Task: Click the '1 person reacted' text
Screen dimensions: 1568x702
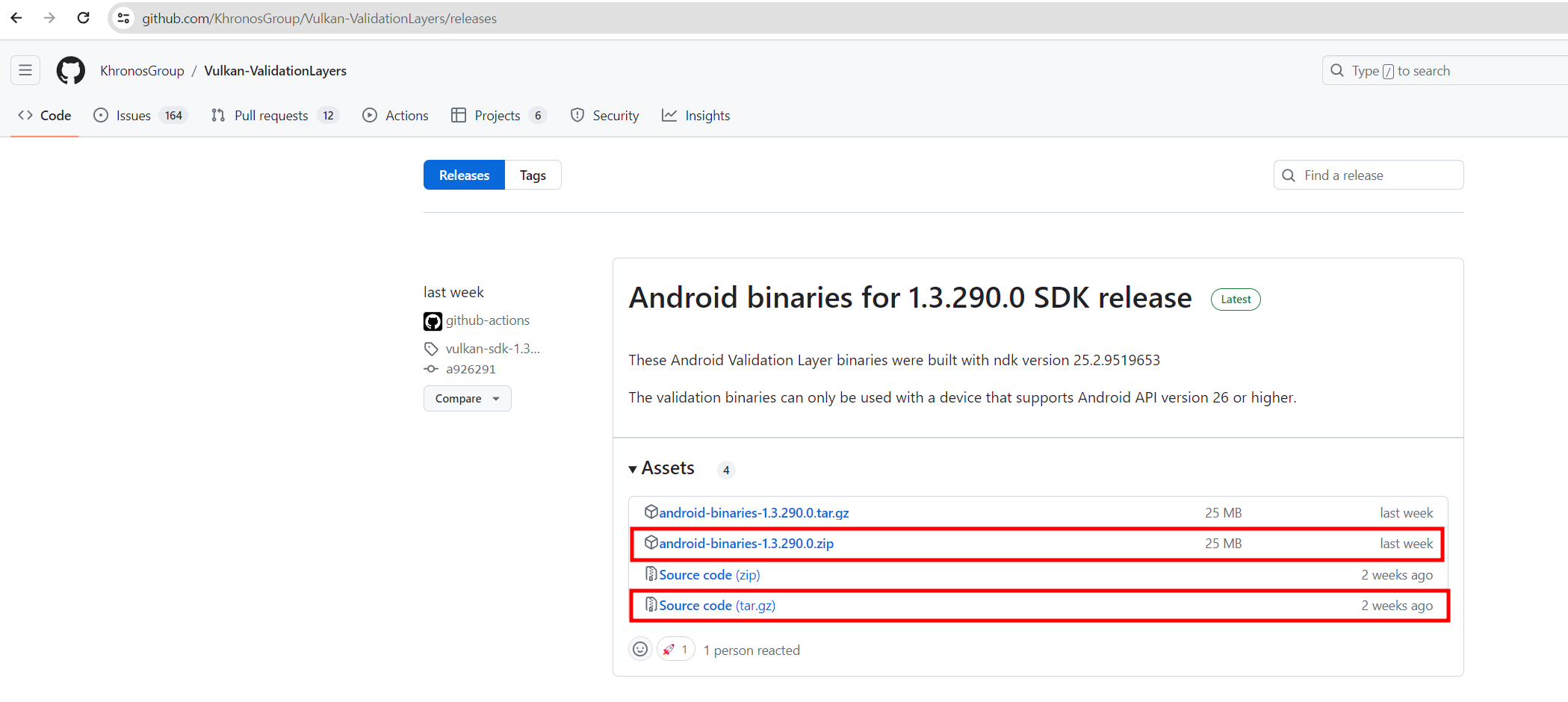Action: 752,650
